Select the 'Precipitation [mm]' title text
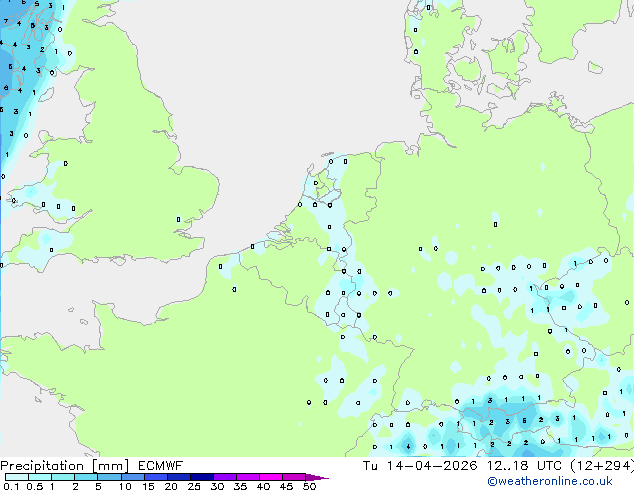 point(65,466)
